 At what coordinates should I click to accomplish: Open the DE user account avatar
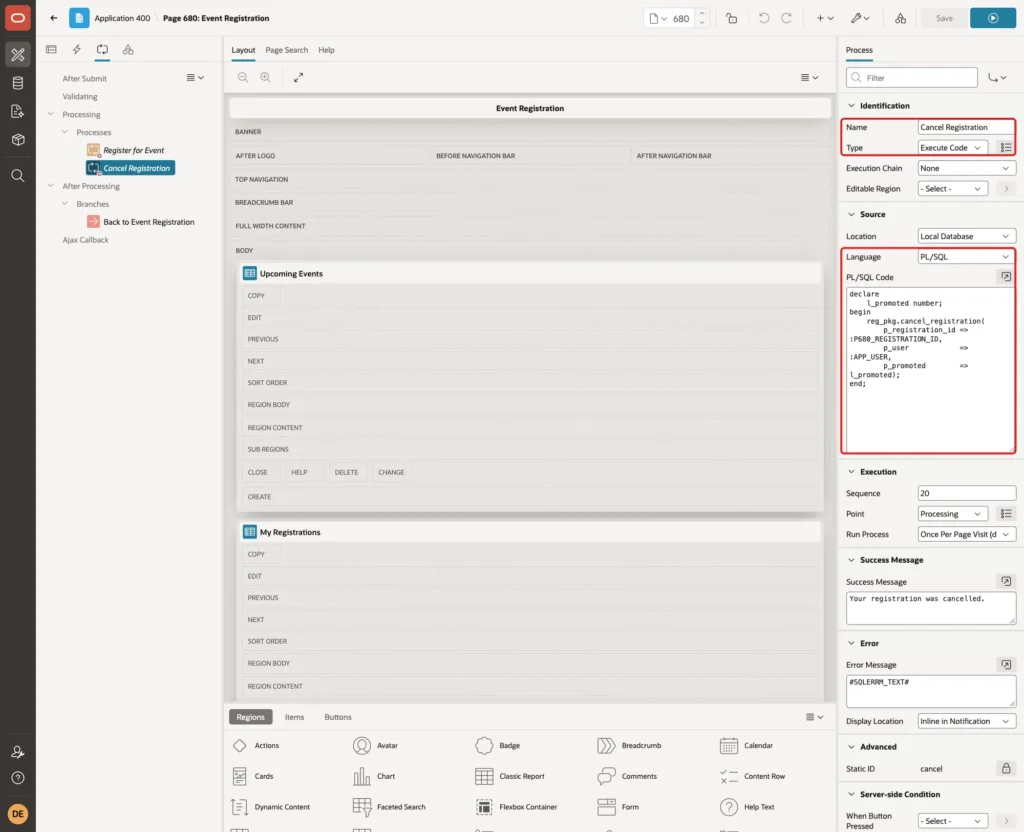[18, 814]
